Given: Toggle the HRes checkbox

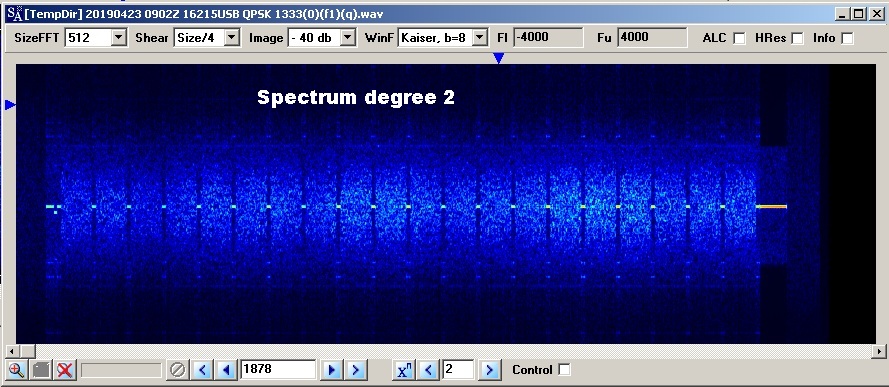Looking at the screenshot, I should pos(797,39).
